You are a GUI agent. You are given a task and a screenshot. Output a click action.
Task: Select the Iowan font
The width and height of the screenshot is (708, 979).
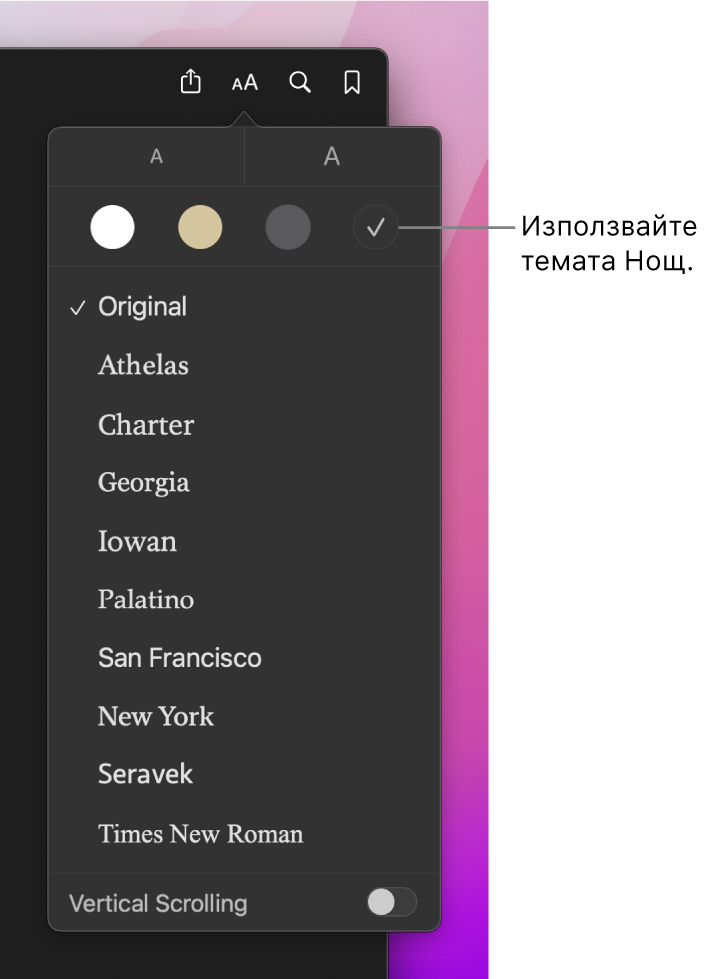[244, 541]
